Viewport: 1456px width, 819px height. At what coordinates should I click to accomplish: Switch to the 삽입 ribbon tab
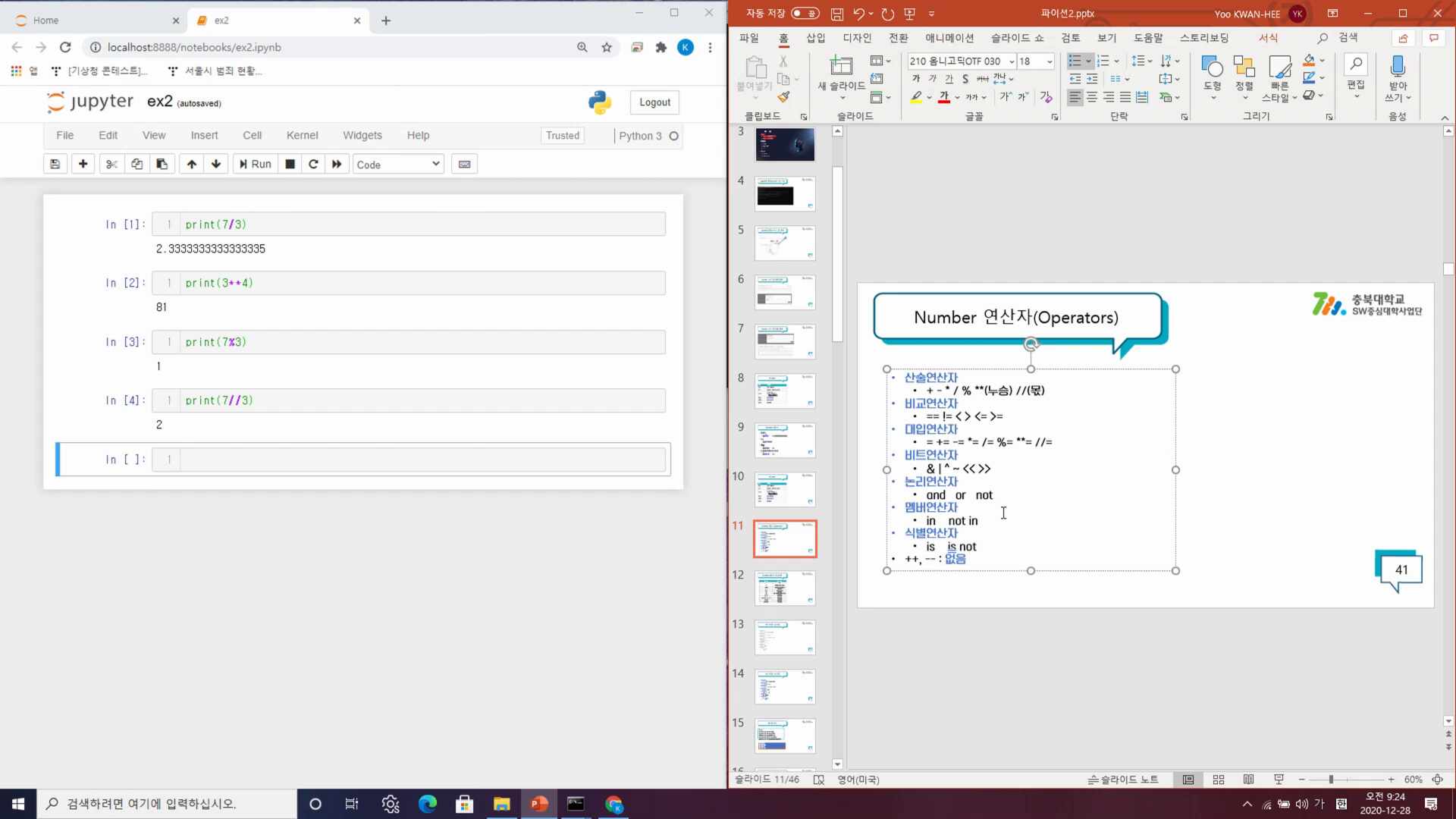pos(815,38)
